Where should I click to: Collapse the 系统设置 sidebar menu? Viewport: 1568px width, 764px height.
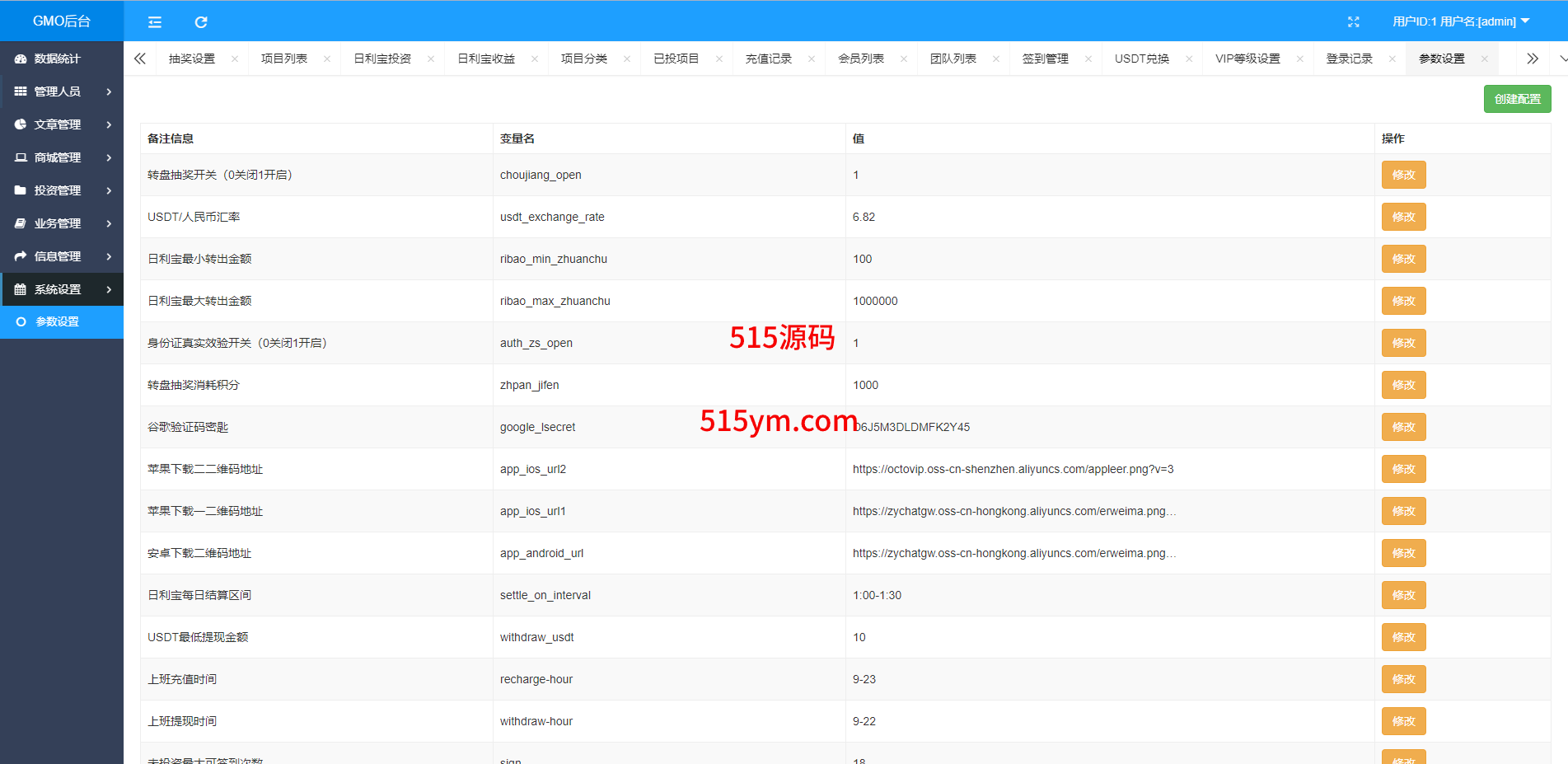tap(62, 289)
